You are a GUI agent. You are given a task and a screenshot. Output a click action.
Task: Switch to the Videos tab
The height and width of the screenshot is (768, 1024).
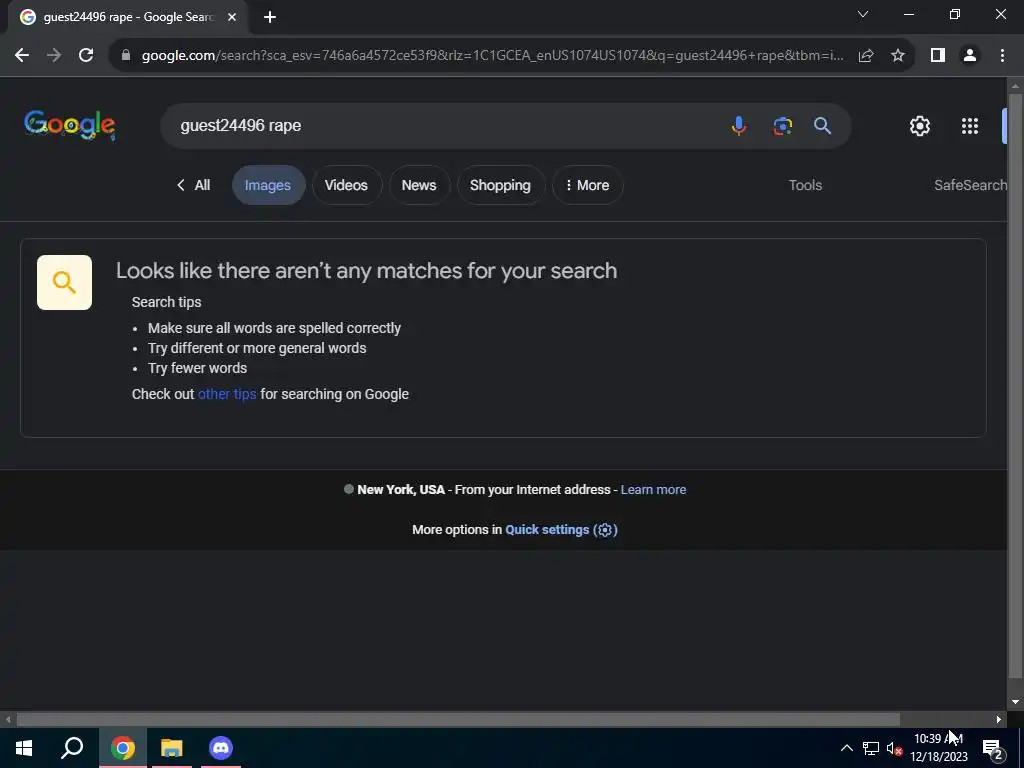click(x=346, y=185)
